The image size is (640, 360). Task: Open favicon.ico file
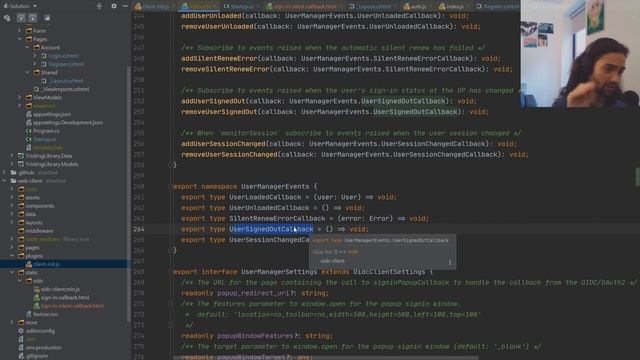45,314
